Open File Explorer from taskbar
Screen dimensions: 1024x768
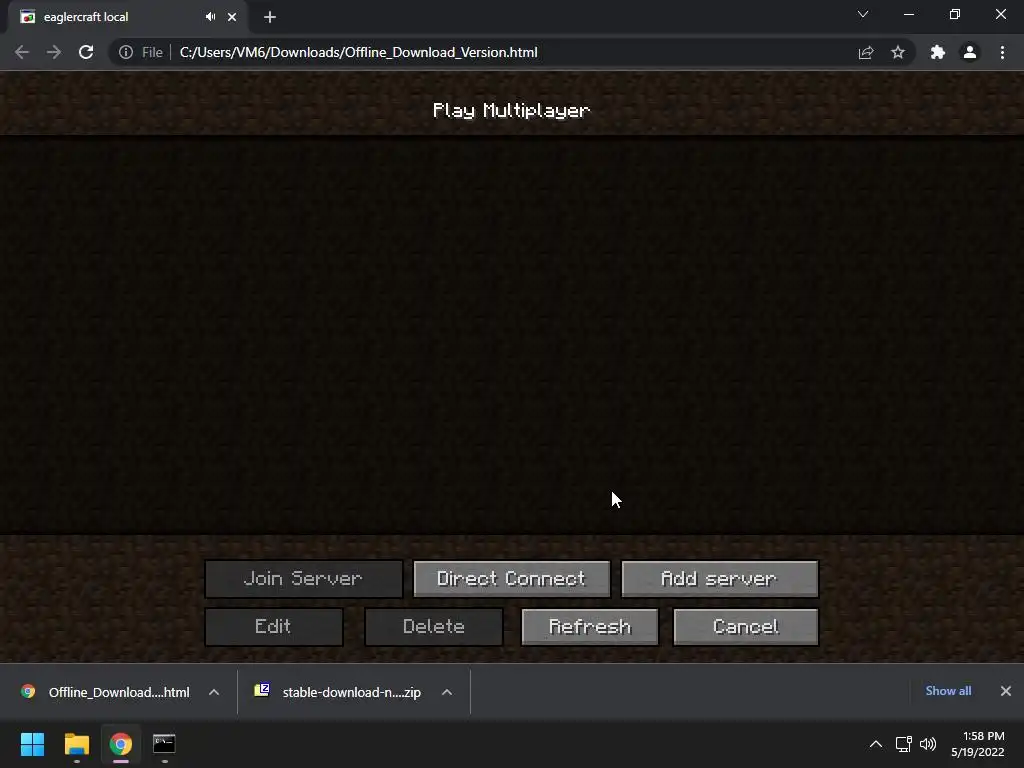click(76, 744)
